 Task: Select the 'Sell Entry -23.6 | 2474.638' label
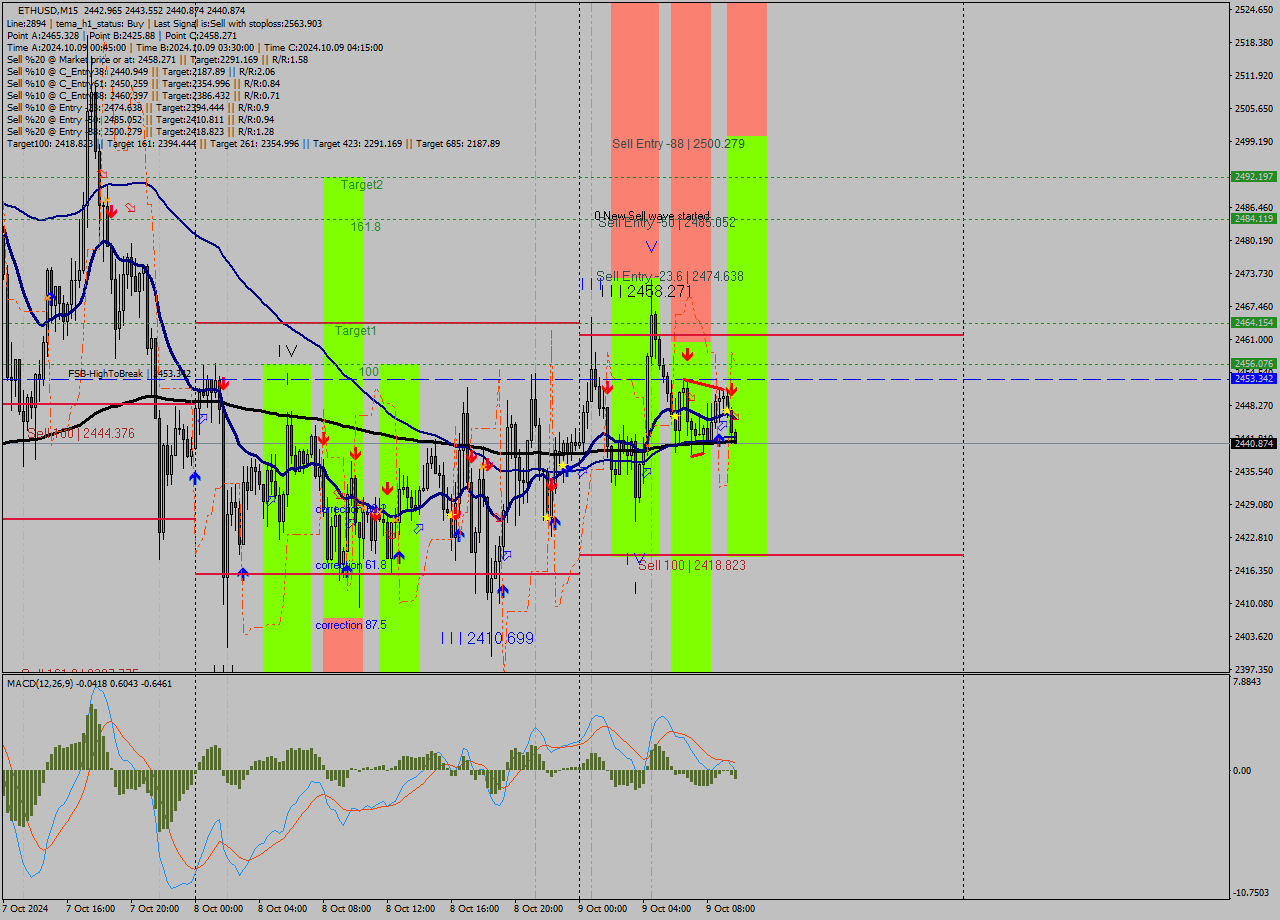[x=670, y=276]
